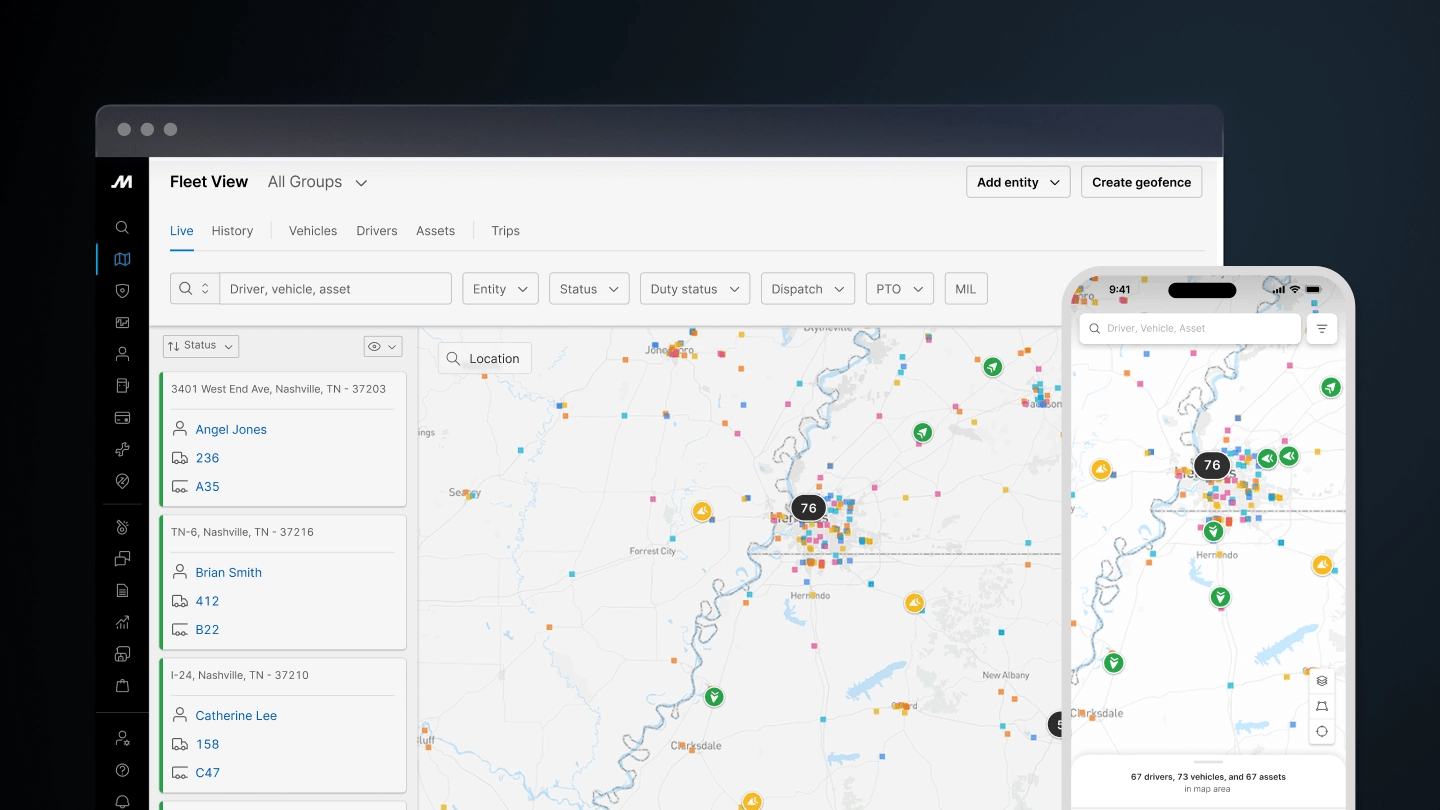The width and height of the screenshot is (1440, 810).
Task: Open the help question mark icon
Action: (122, 770)
